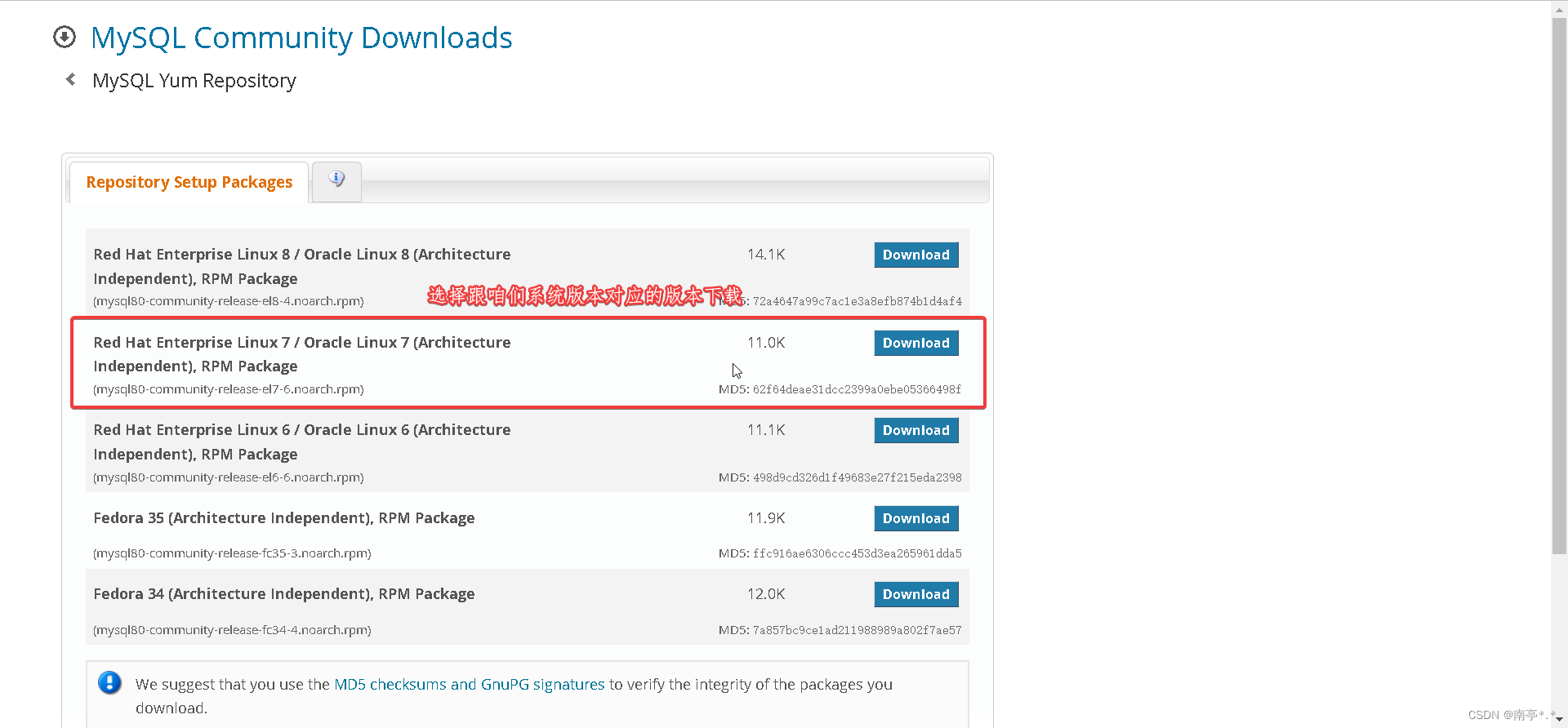Click MD5 value 7a857bc9ce1ad211988989a802f7ae57
This screenshot has height=728, width=1568.
(x=857, y=630)
